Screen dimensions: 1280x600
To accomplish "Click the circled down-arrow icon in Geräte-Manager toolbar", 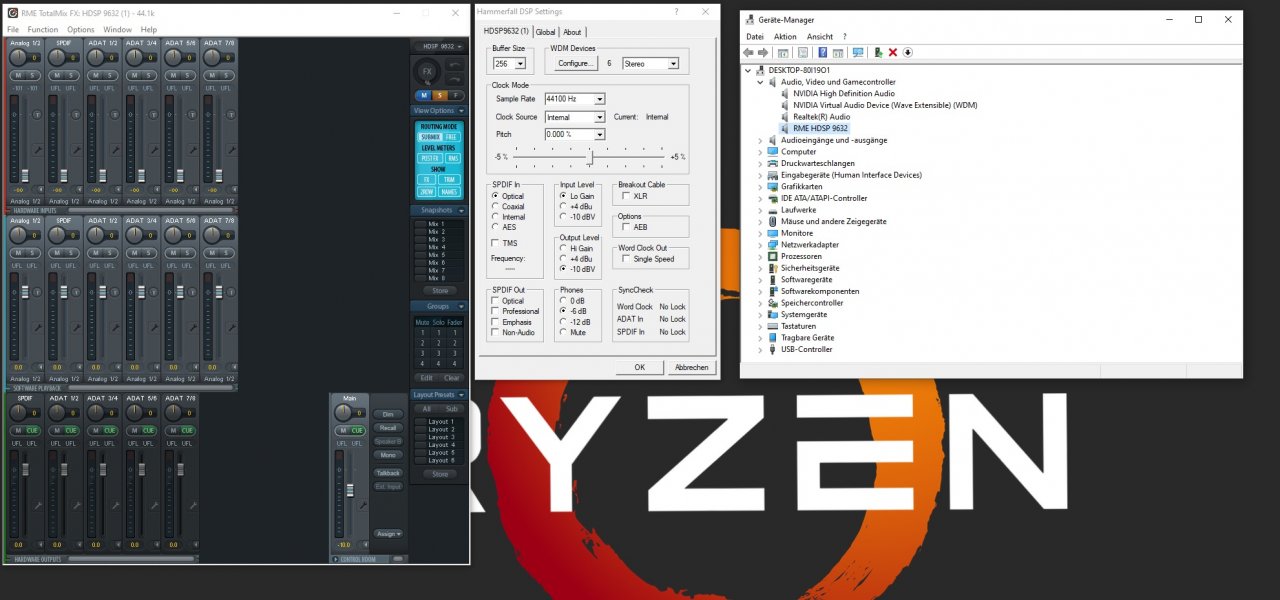I will [x=908, y=52].
